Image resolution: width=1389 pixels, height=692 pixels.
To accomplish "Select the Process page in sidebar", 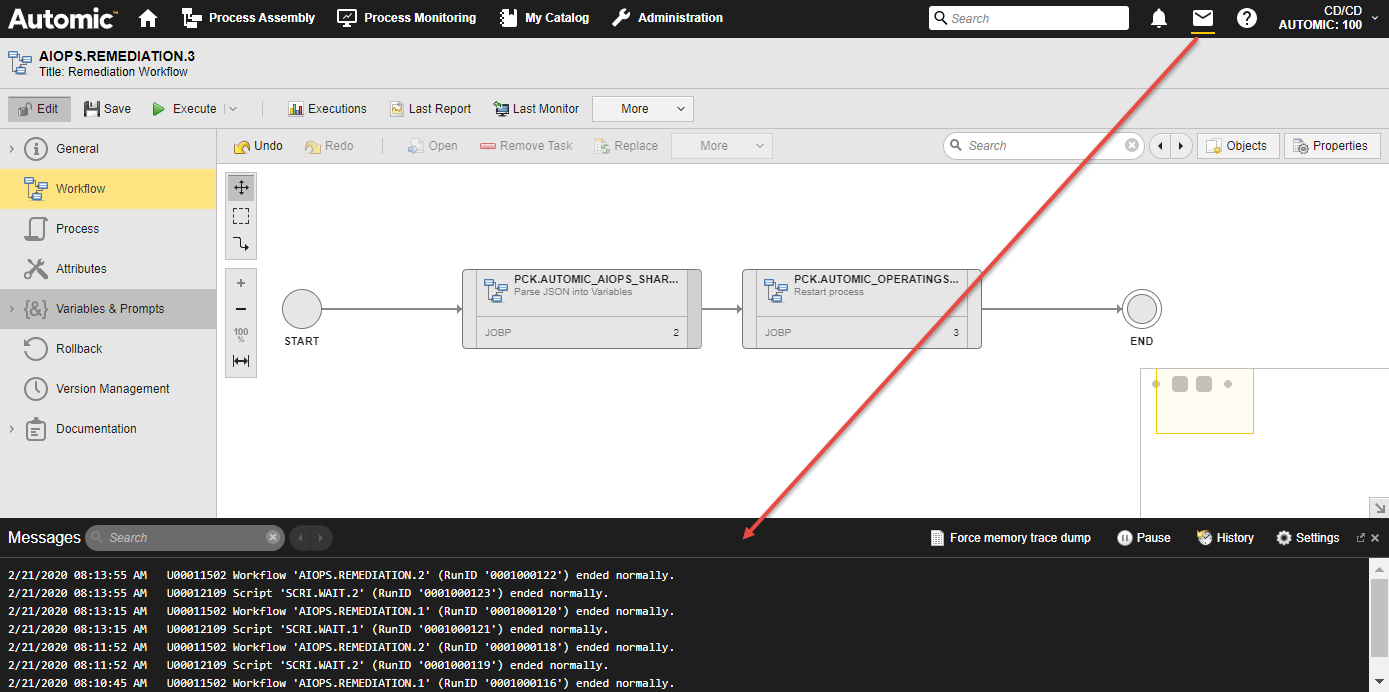I will tap(108, 229).
